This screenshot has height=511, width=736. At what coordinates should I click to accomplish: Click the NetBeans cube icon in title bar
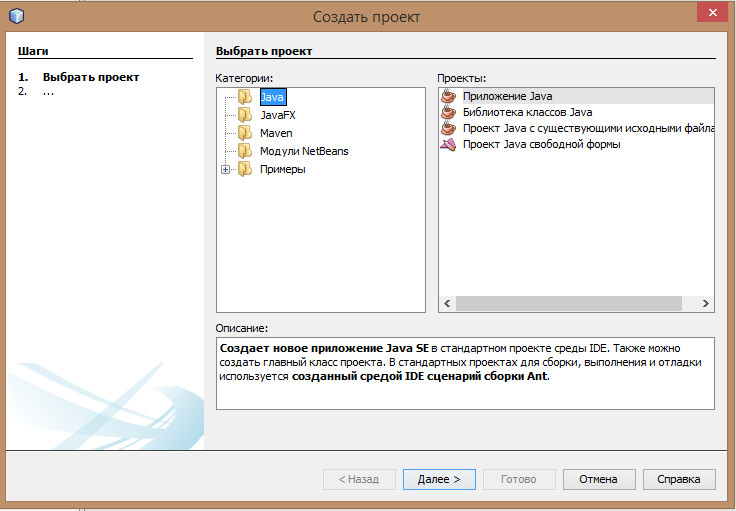[16, 16]
